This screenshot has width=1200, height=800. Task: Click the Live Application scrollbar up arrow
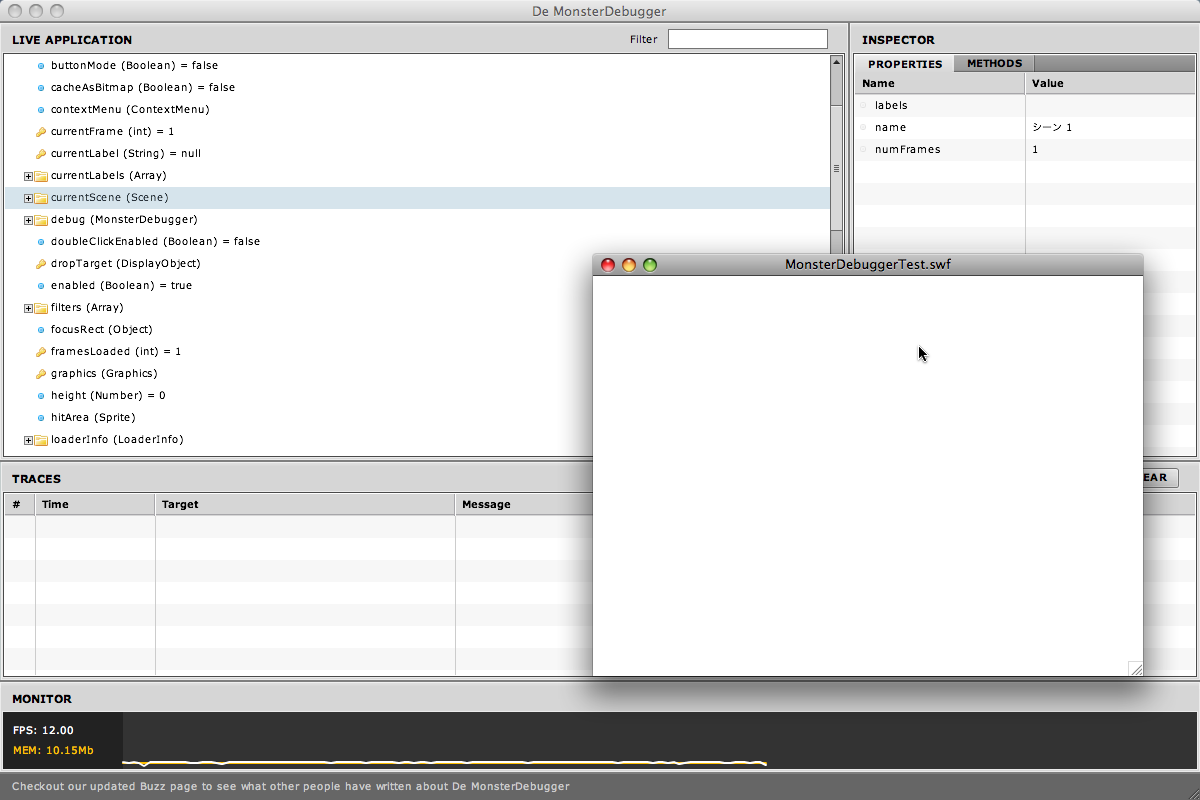[836, 62]
